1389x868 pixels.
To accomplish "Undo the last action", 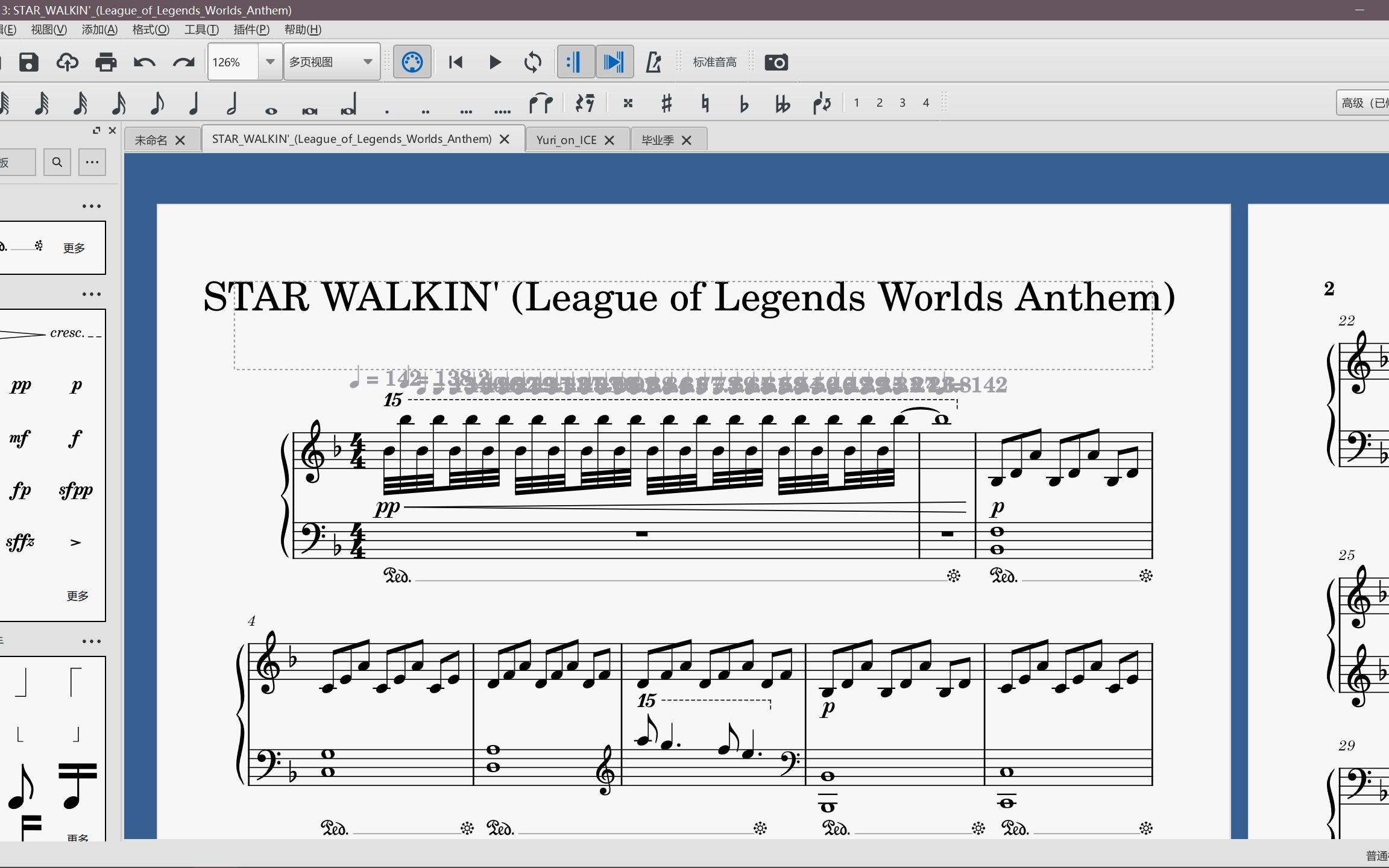I will pos(145,62).
